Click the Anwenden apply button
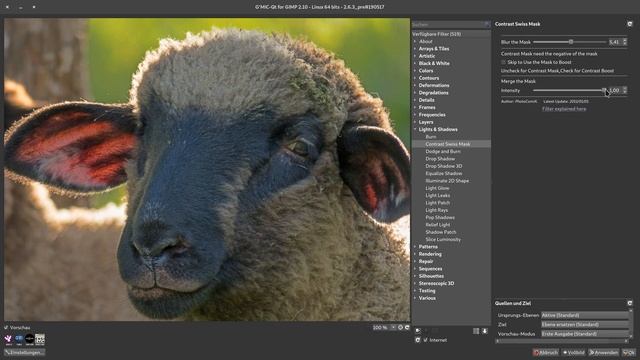This screenshot has height=360, width=640. click(604, 352)
